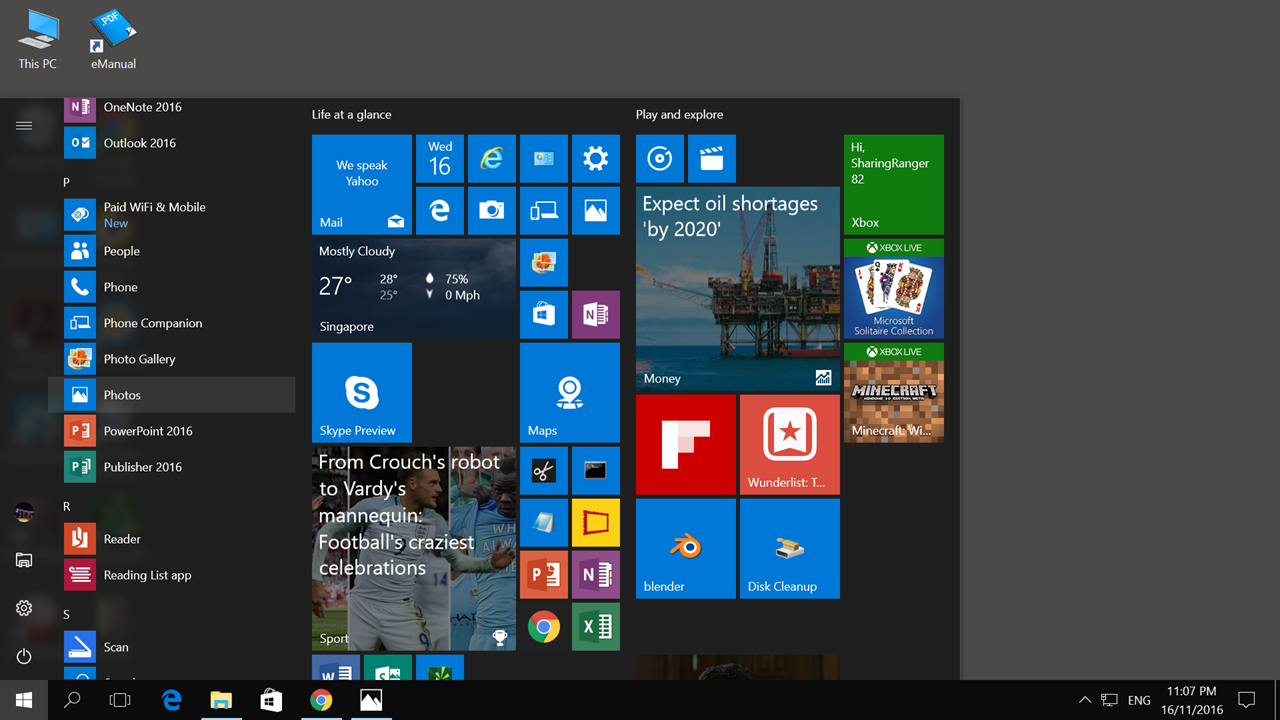Select Photos in the app list

(x=172, y=395)
